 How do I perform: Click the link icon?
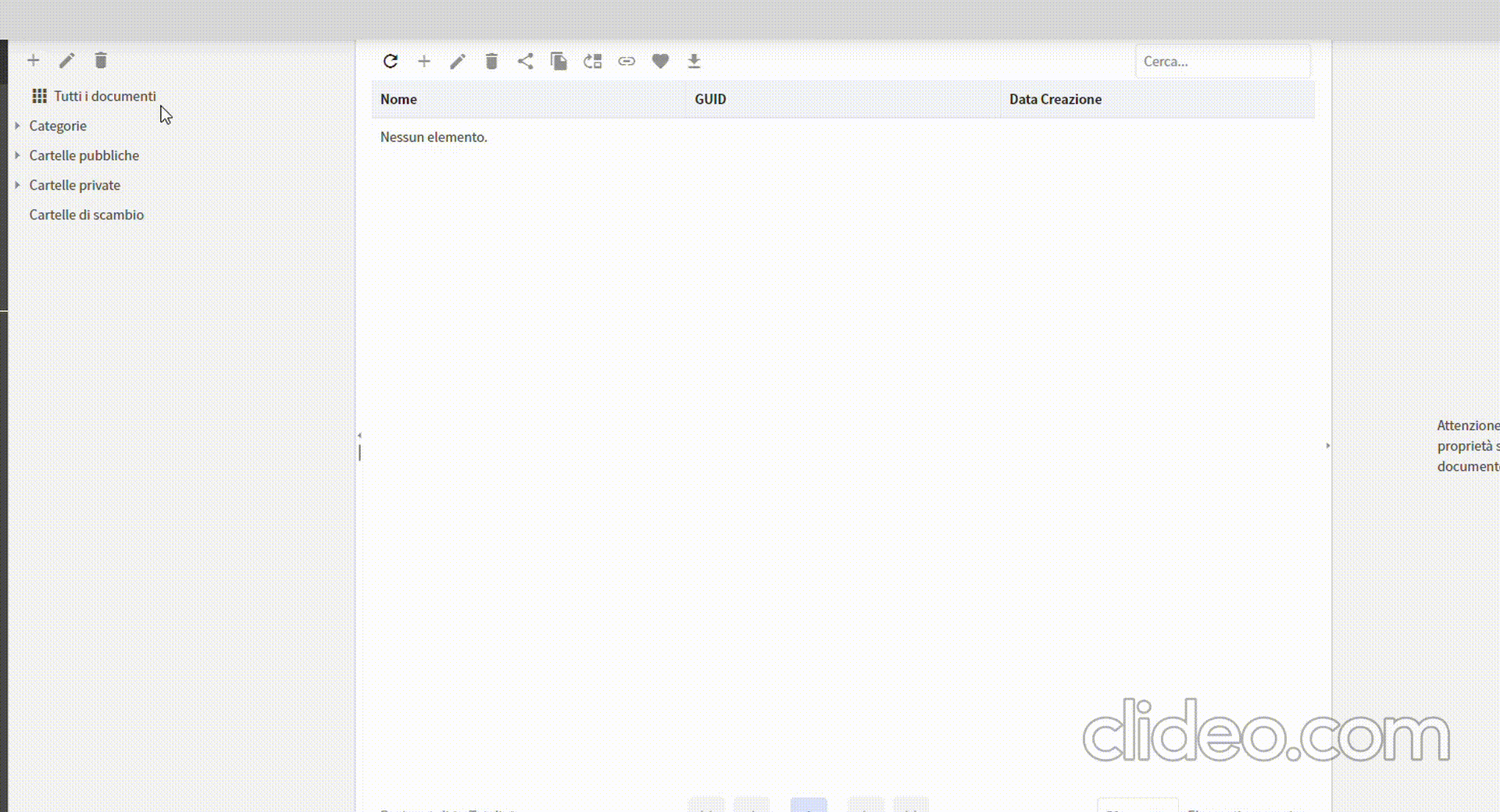point(627,61)
